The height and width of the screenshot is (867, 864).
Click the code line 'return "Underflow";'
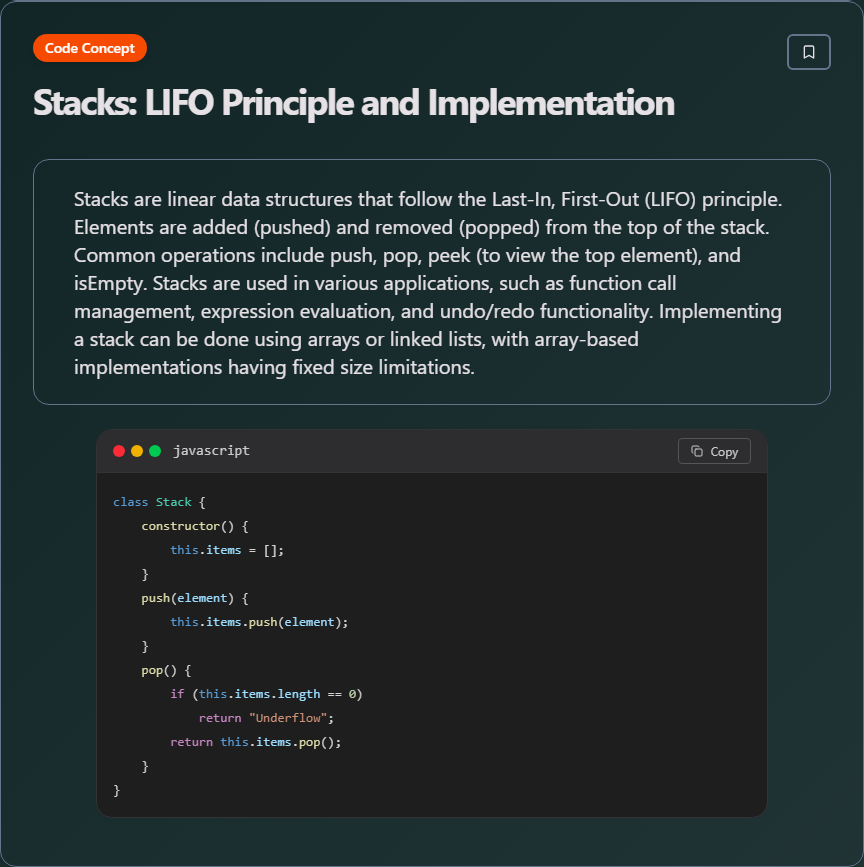pyautogui.click(x=266, y=718)
